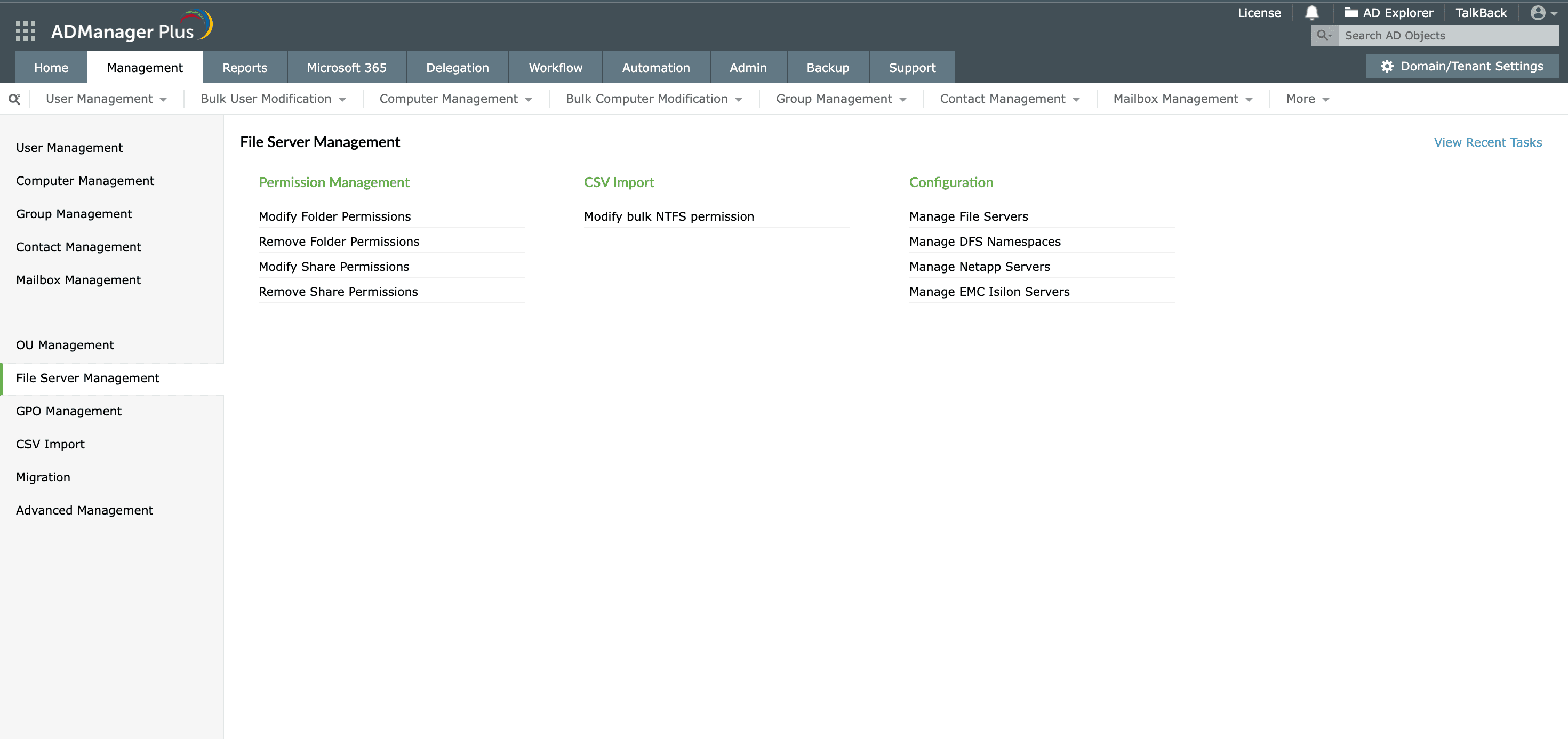Image resolution: width=1568 pixels, height=739 pixels.
Task: Open AD Explorer folder icon
Action: point(1351,13)
